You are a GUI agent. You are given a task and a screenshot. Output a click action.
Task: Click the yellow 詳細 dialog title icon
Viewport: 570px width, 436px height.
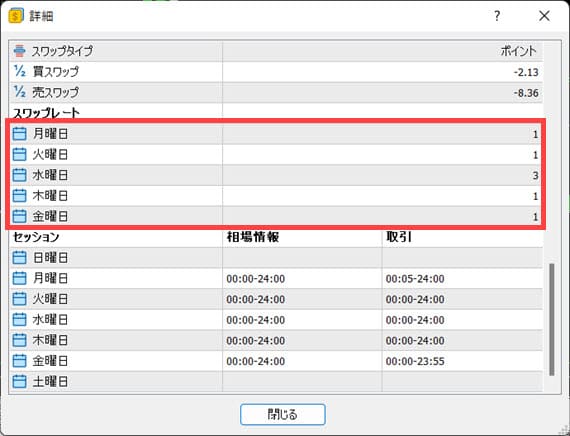coord(16,16)
